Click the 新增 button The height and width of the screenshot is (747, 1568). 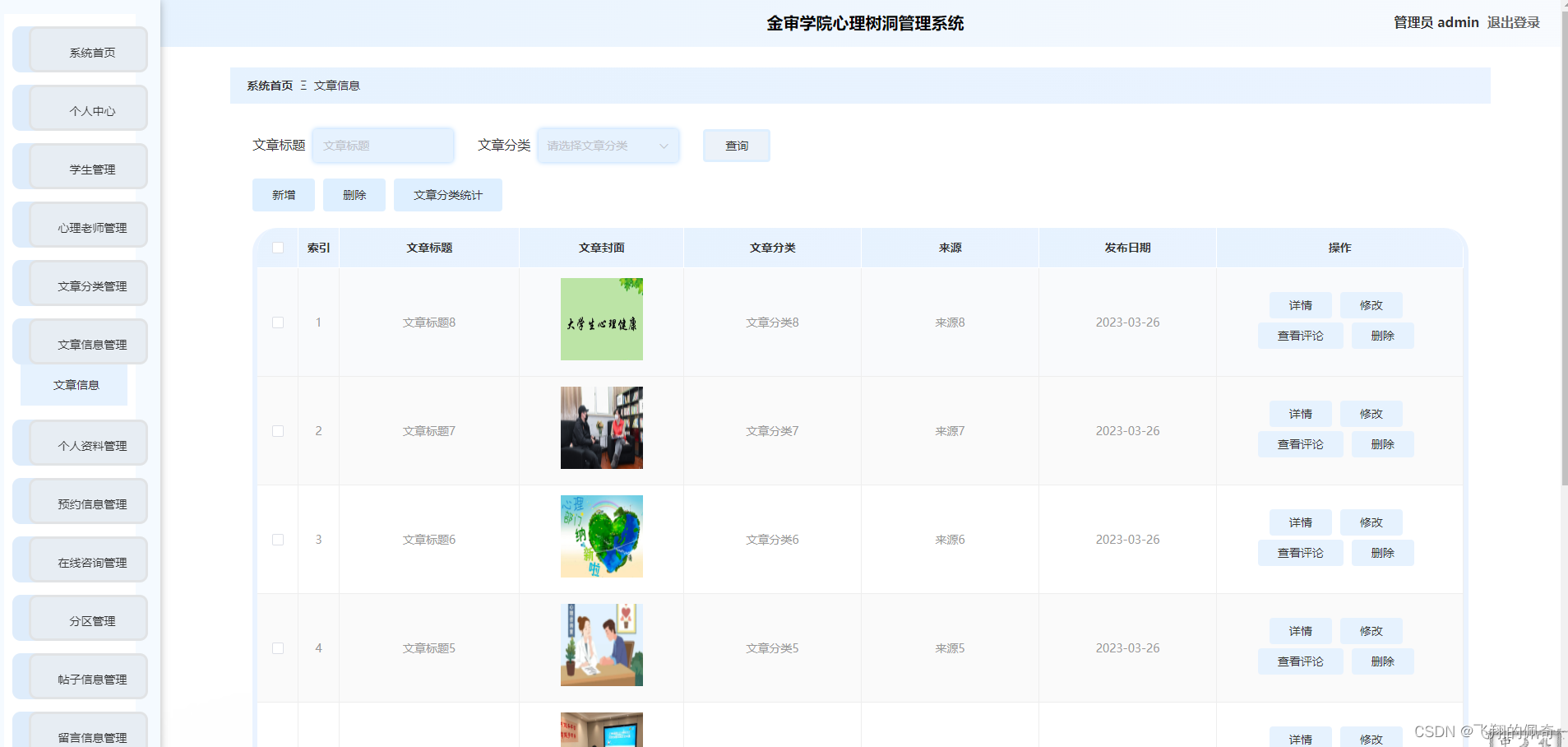(x=284, y=195)
